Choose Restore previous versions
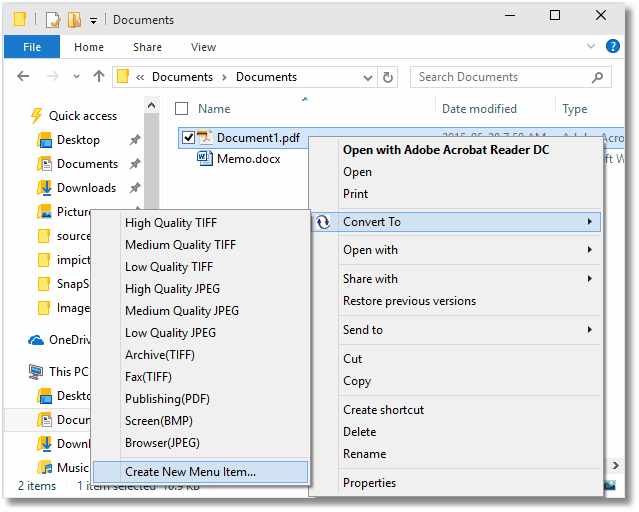The width and height of the screenshot is (639, 512). 409,301
